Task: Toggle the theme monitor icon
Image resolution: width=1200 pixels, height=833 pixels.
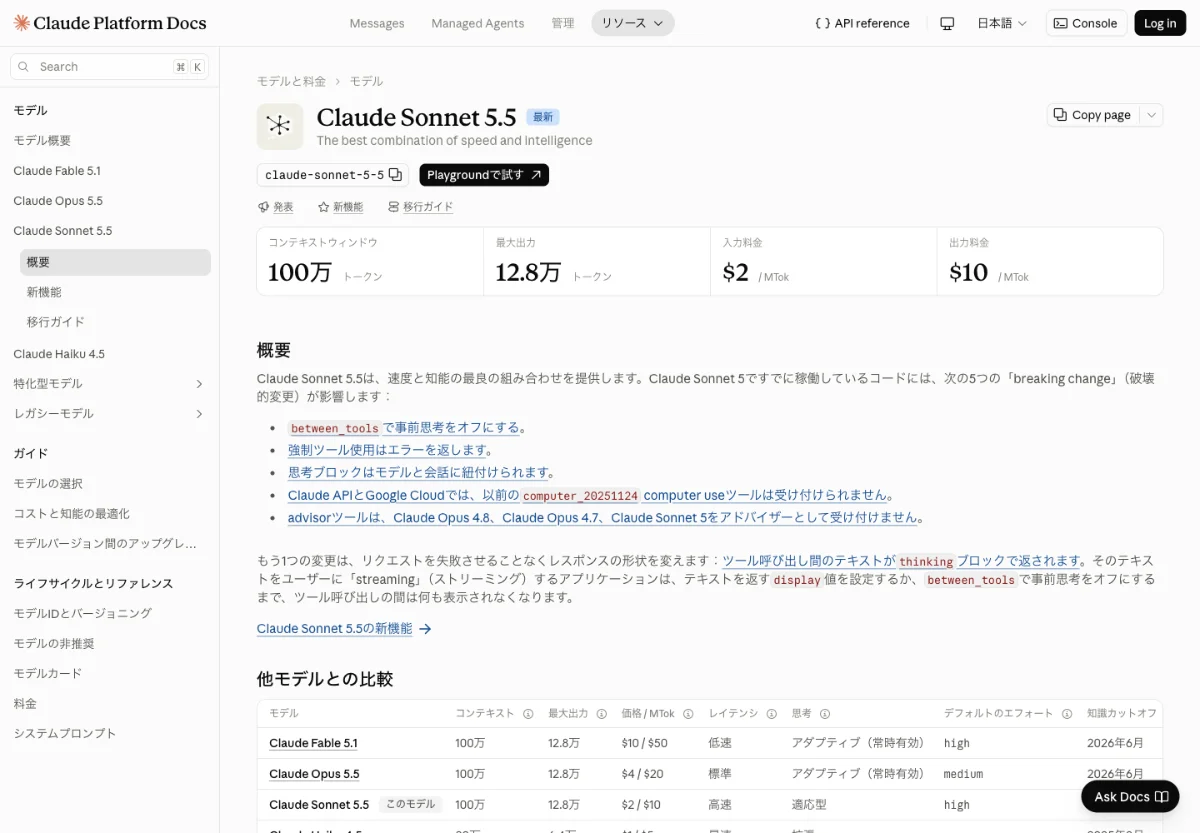Action: pos(947,23)
